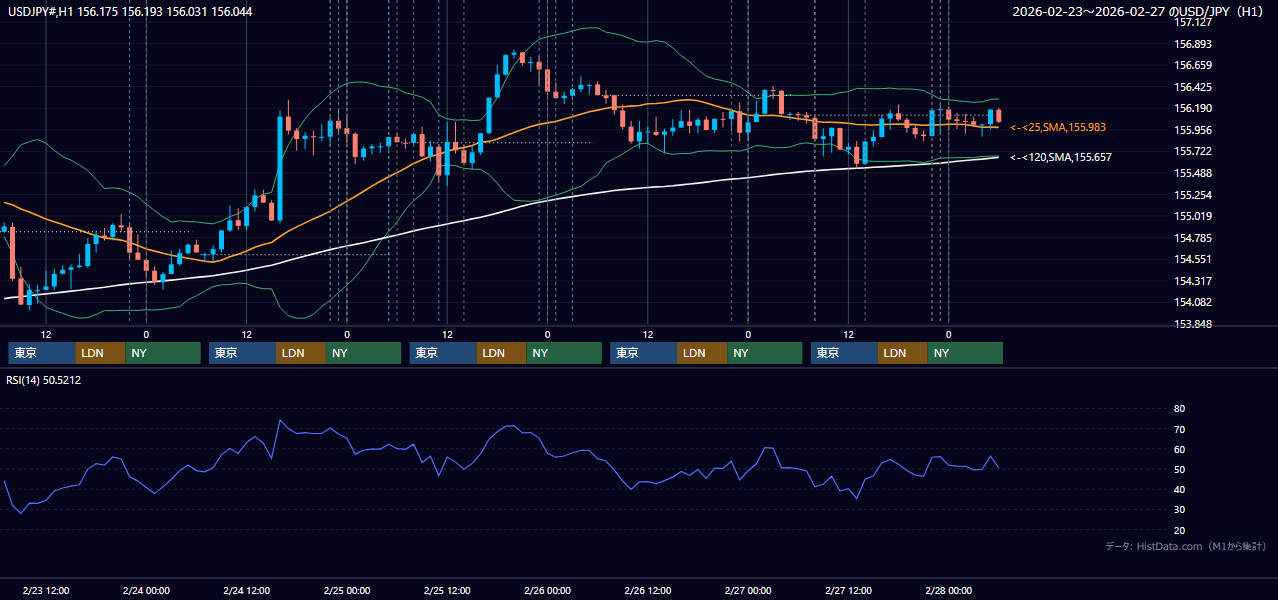Click the RSI scale value 30

click(1179, 510)
